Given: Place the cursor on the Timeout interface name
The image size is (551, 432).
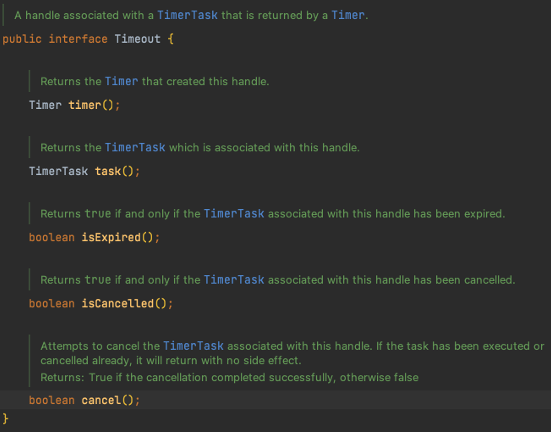Looking at the screenshot, I should pos(137,39).
